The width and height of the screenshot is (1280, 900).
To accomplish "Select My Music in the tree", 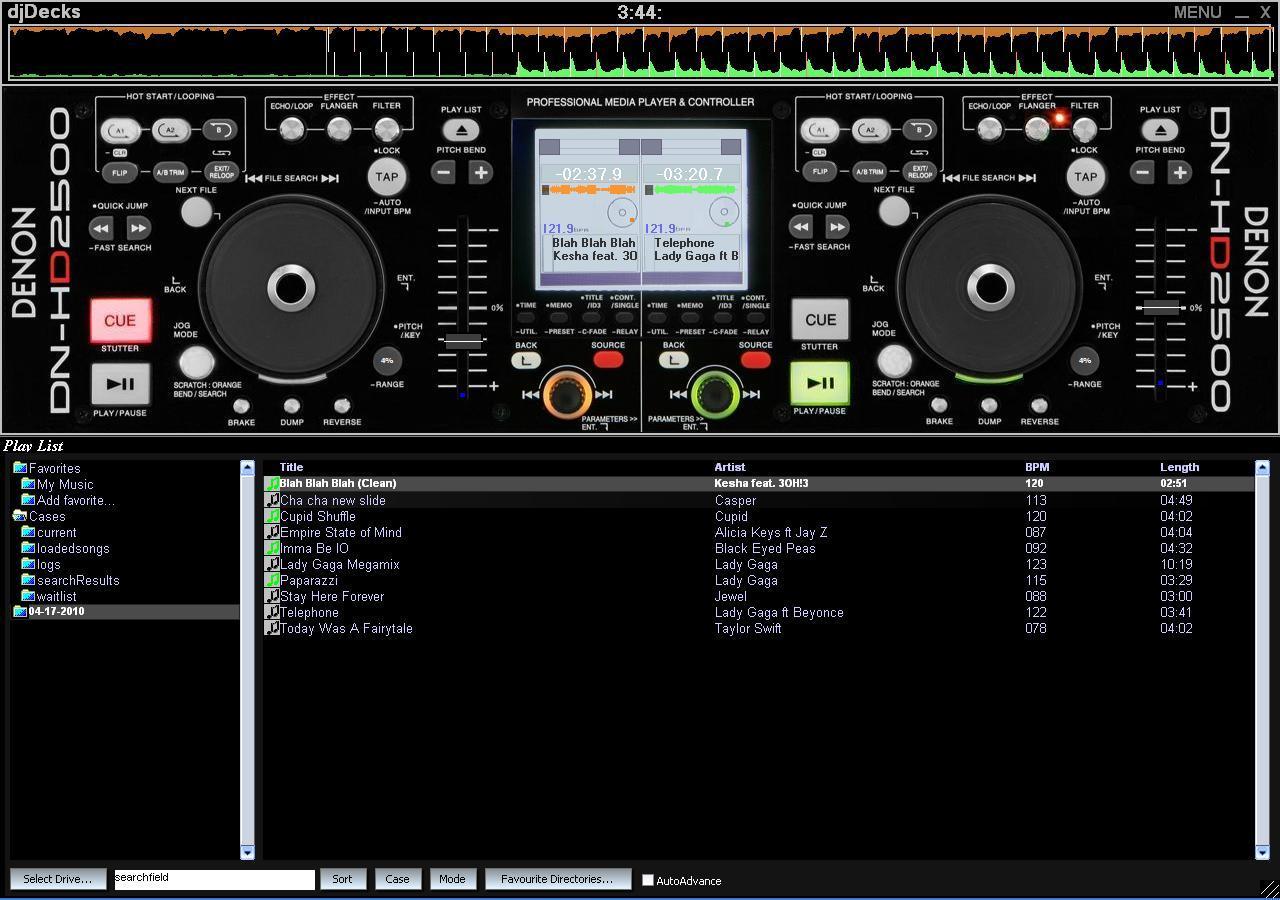I will click(x=65, y=484).
